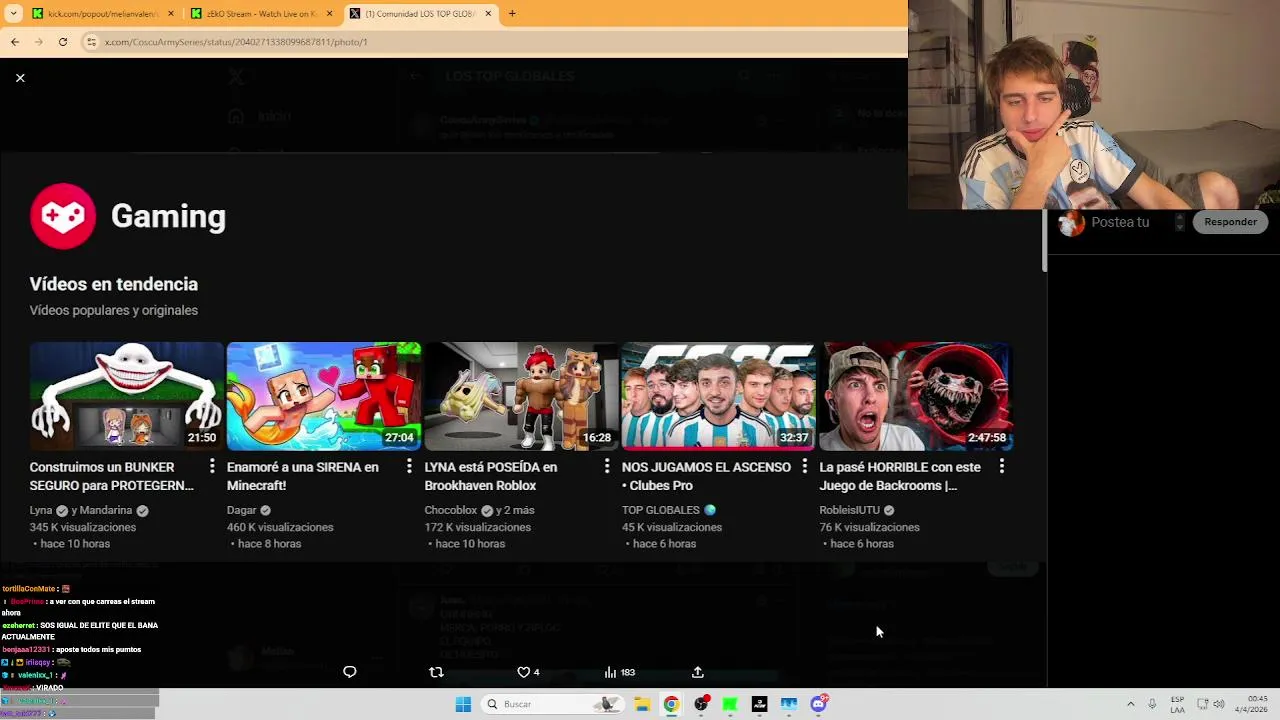
Task: Click the microphone icon in the system tray
Action: pyautogui.click(x=1152, y=704)
